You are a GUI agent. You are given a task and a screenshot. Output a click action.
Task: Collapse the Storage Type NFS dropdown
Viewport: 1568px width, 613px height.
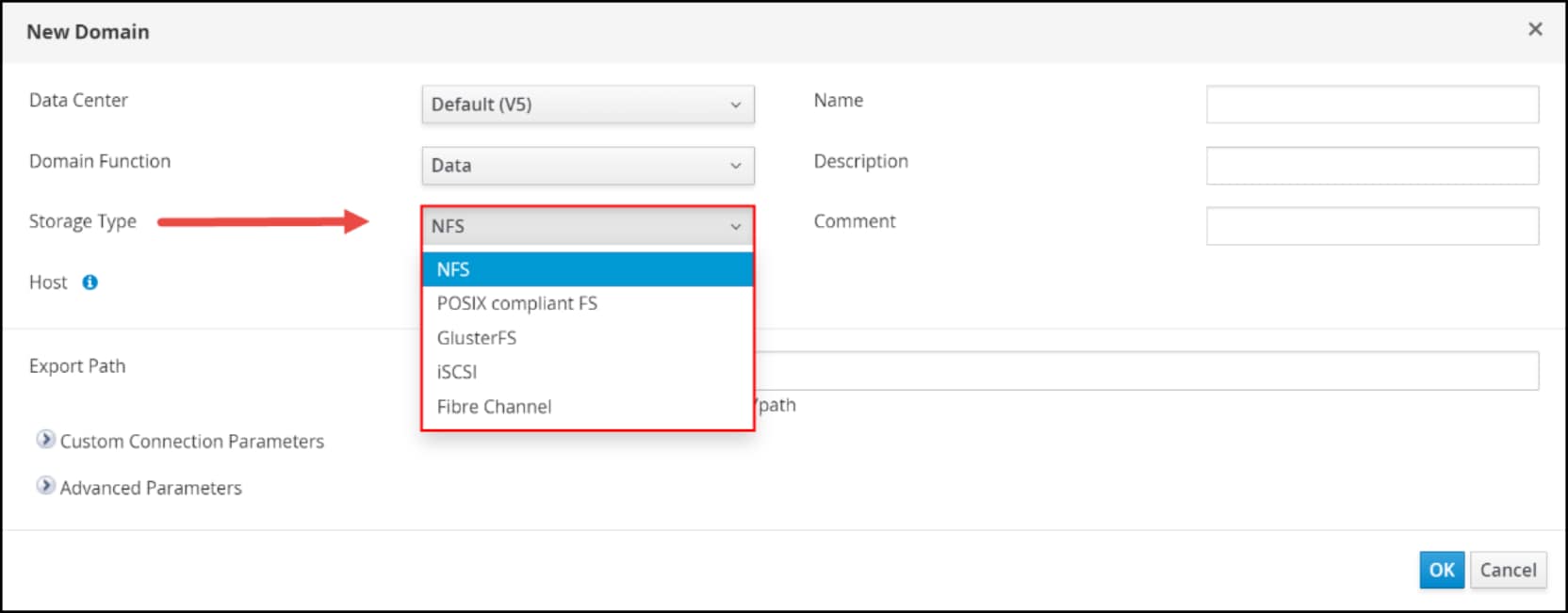click(x=588, y=226)
